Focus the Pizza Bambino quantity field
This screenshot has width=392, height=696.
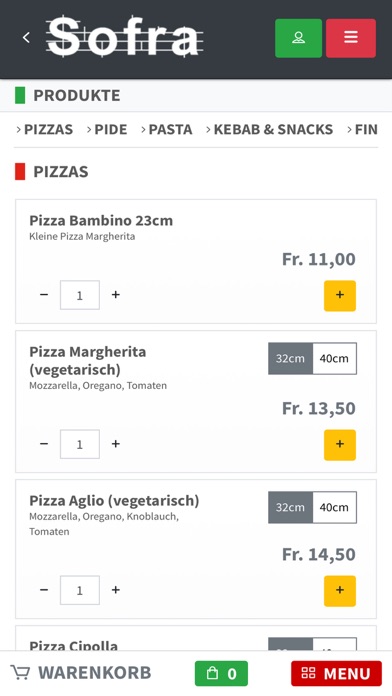(x=80, y=295)
